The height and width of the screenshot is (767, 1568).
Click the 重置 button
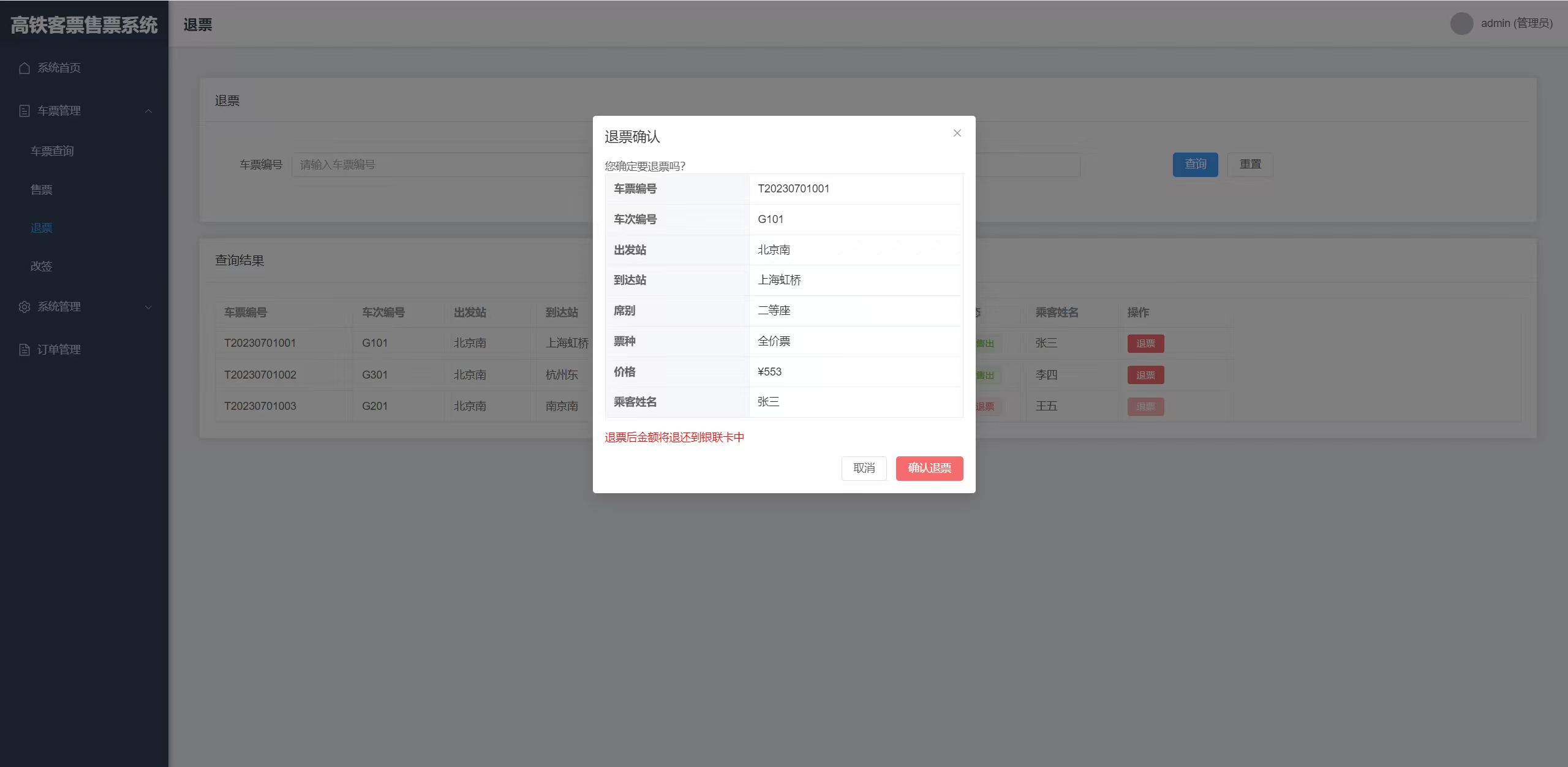click(x=1250, y=164)
